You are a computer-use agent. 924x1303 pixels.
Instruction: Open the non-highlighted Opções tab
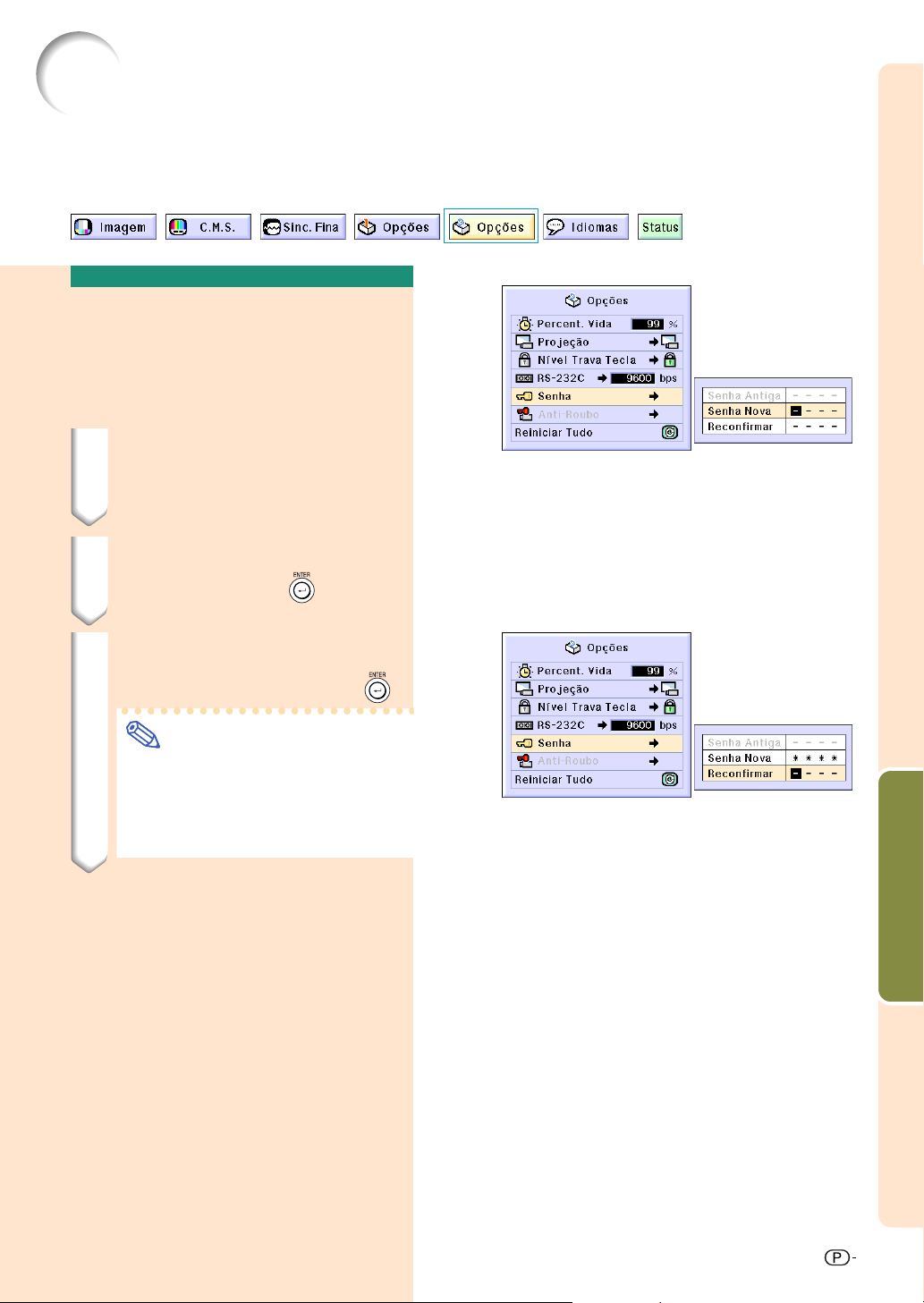pos(397,227)
